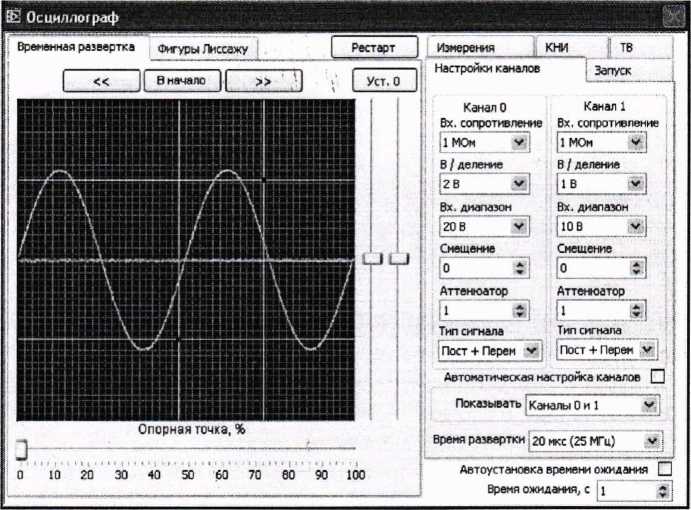Open the Измерения tab
This screenshot has width=691, height=510.
tap(465, 48)
